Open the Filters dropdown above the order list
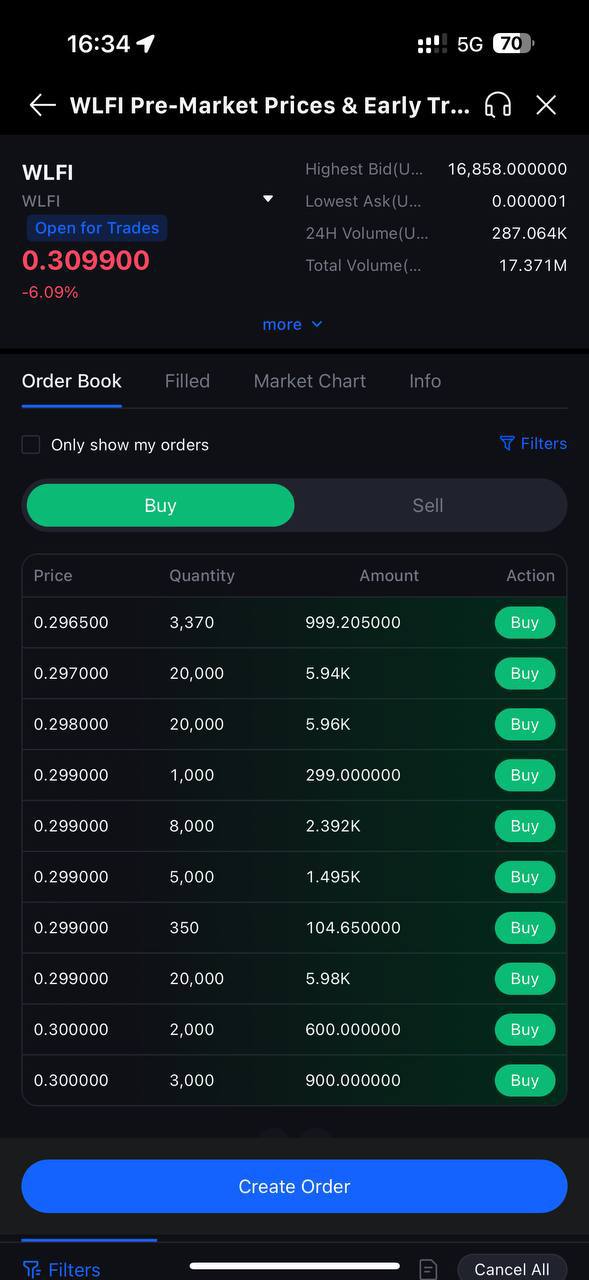589x1280 pixels. tap(533, 443)
